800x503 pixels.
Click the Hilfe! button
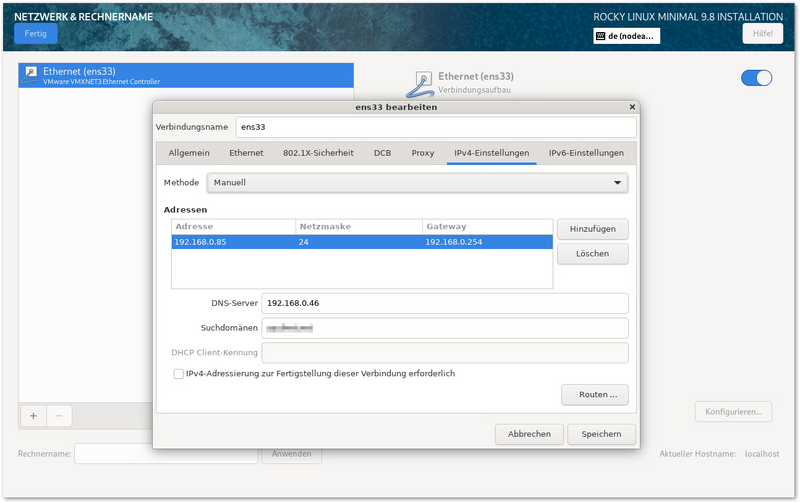(762, 34)
